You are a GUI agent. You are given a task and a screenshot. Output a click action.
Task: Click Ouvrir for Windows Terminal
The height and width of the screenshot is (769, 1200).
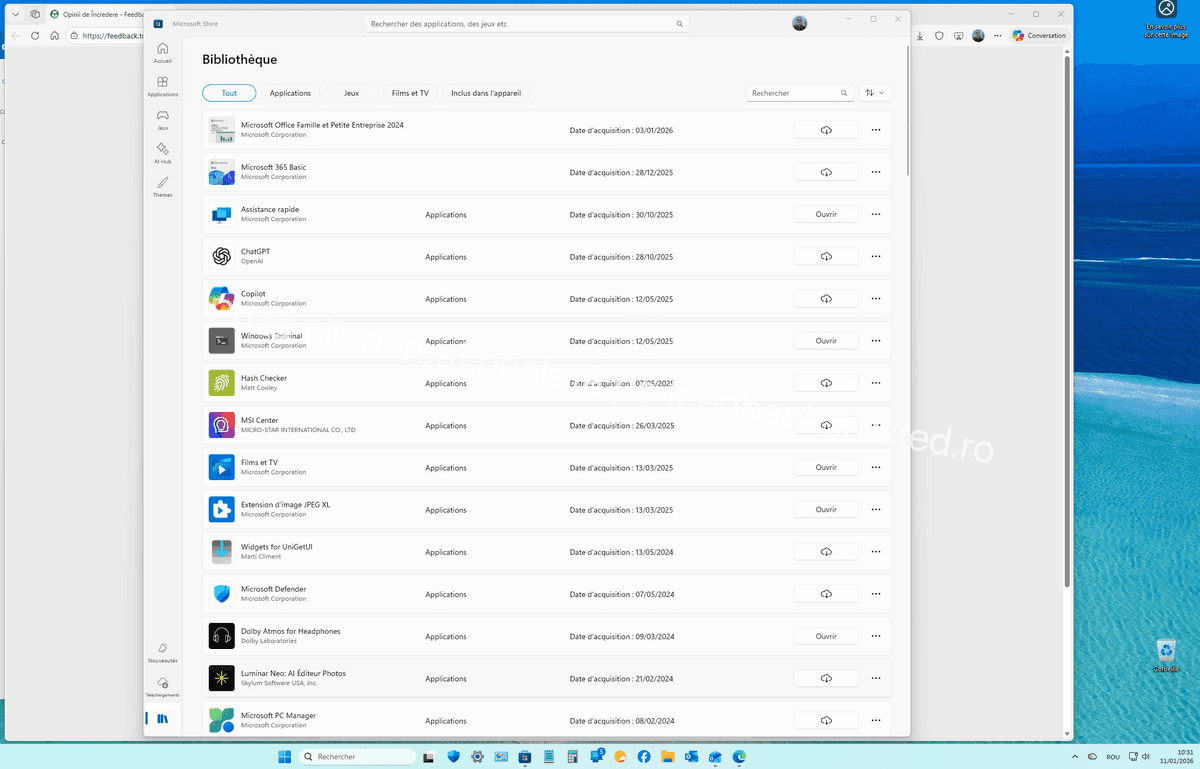click(x=826, y=341)
